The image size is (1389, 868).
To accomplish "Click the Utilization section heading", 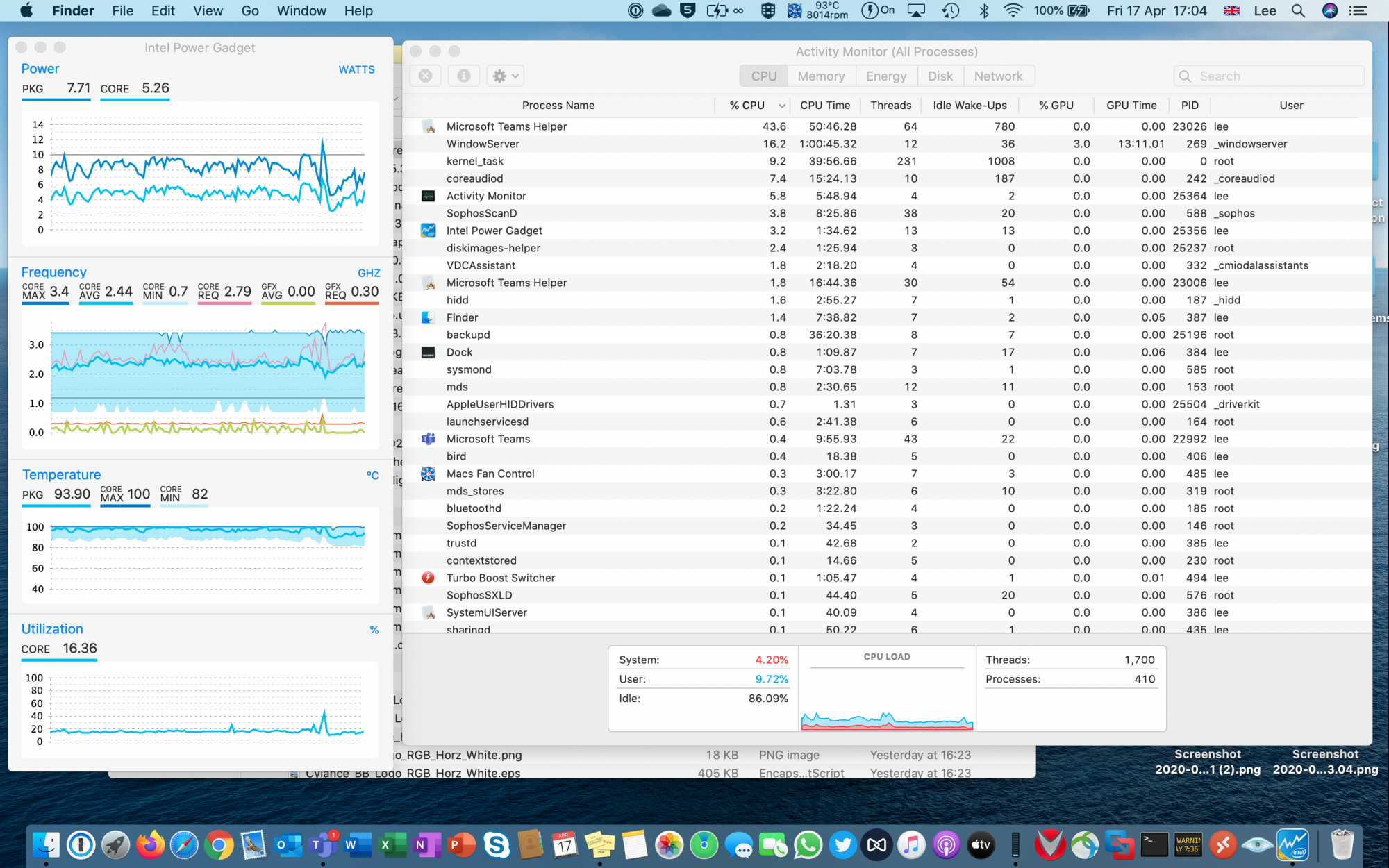I will click(52, 629).
